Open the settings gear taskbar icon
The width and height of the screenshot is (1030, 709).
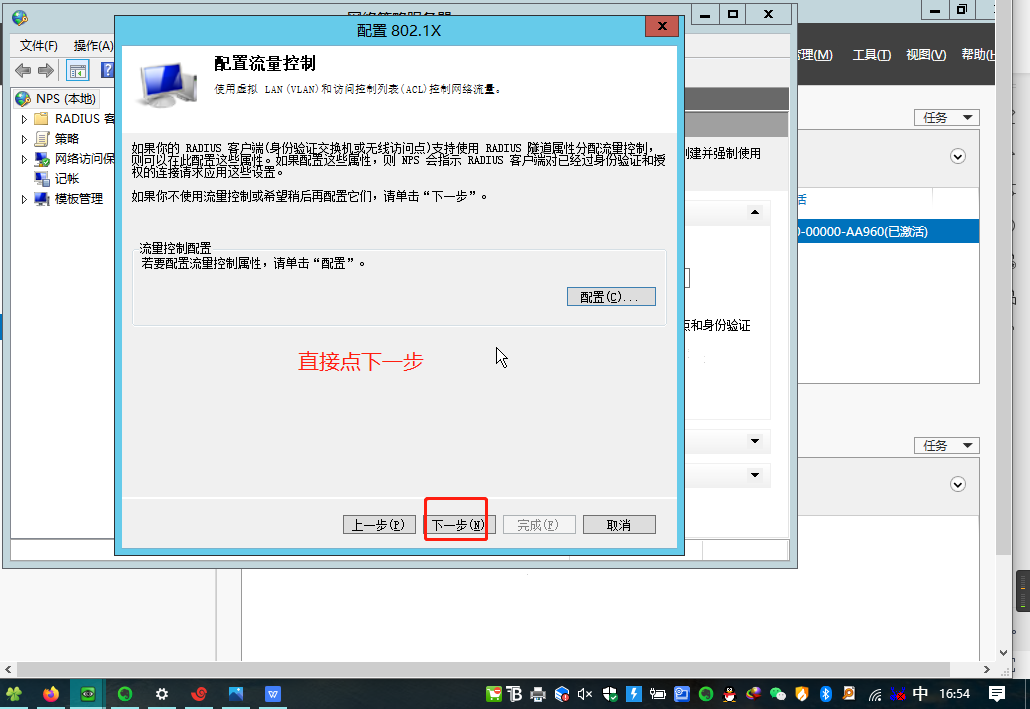[162, 694]
